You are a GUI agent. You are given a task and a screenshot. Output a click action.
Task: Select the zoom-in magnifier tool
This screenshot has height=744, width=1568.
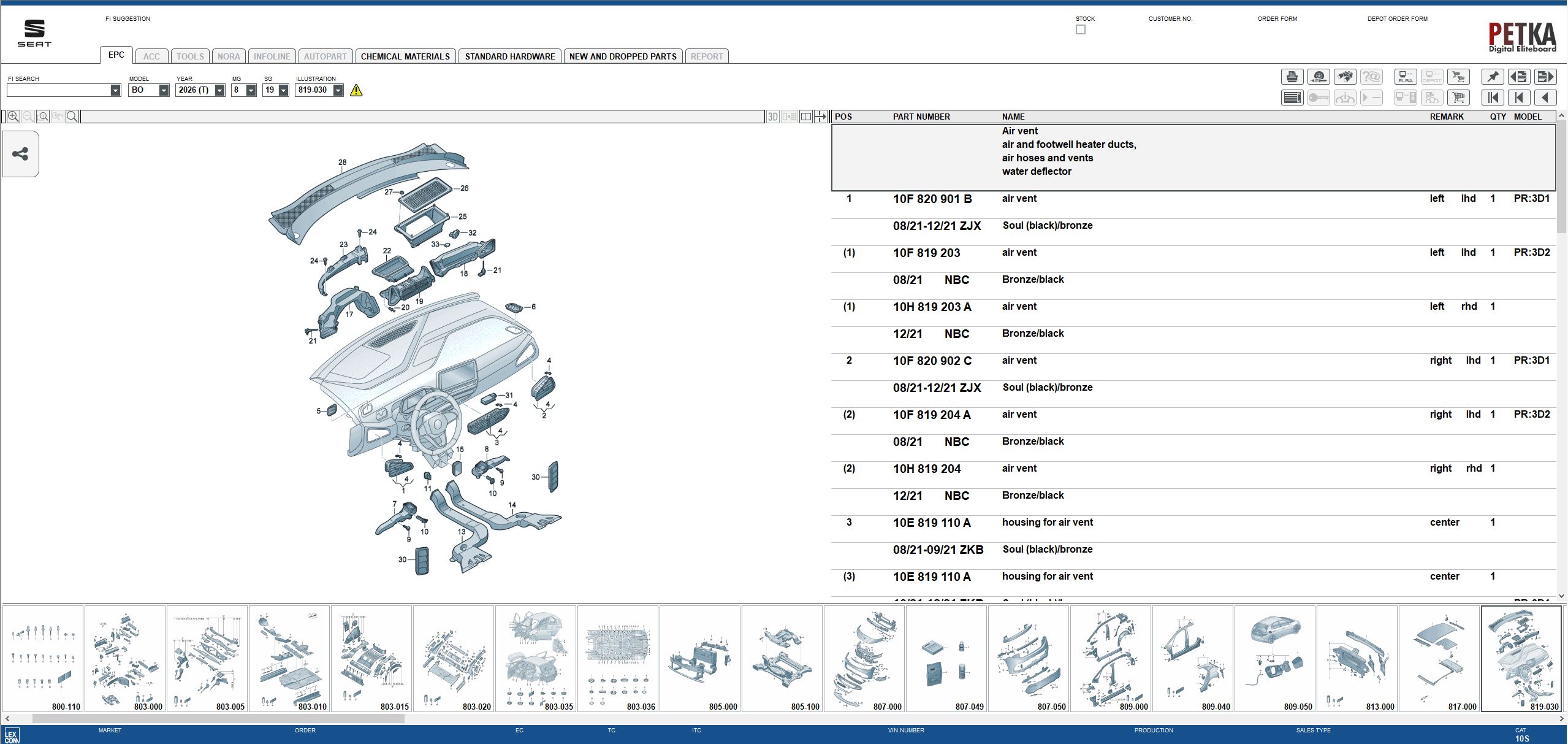(x=13, y=117)
